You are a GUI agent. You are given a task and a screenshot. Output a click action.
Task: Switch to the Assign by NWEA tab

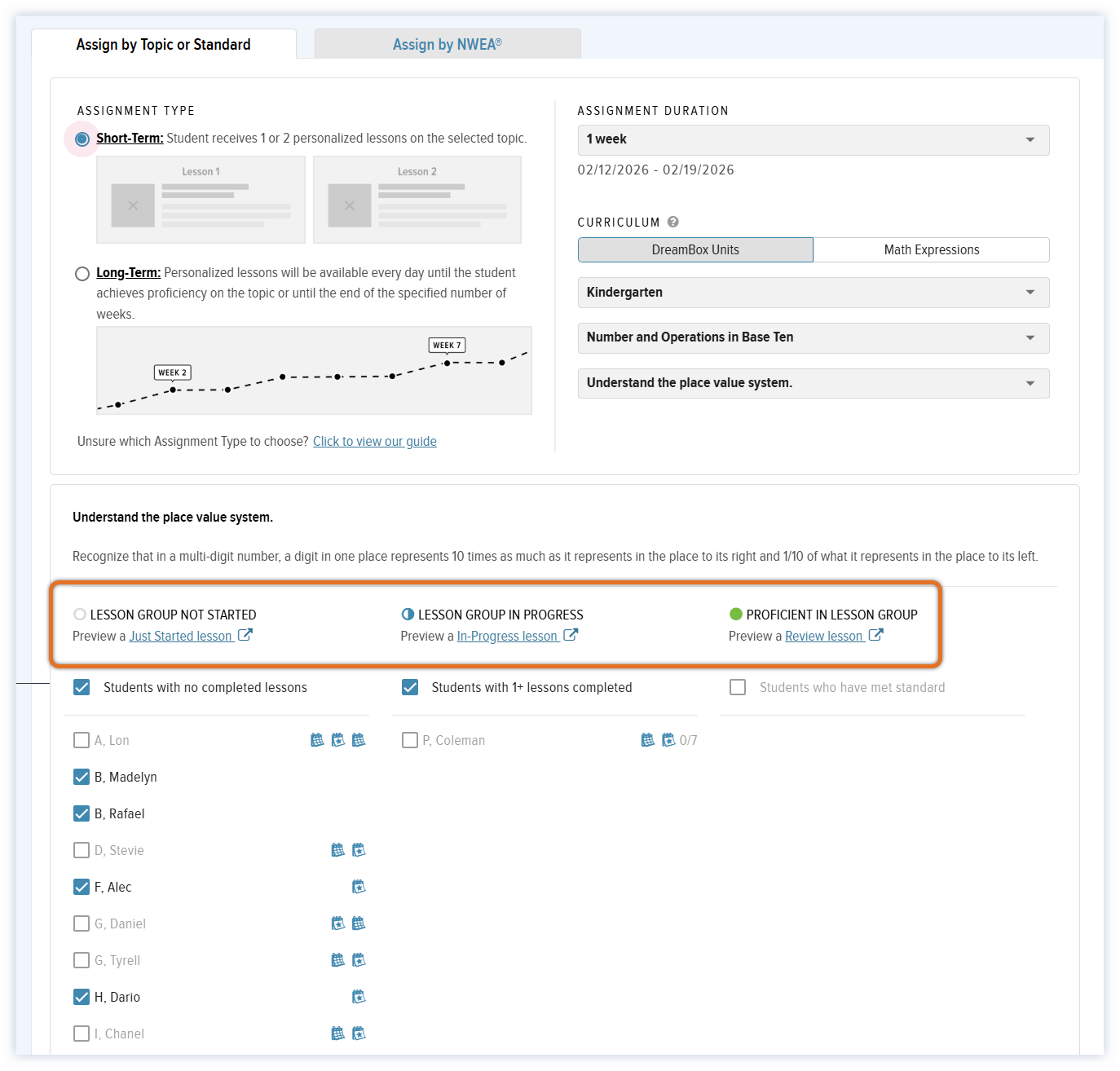click(448, 45)
